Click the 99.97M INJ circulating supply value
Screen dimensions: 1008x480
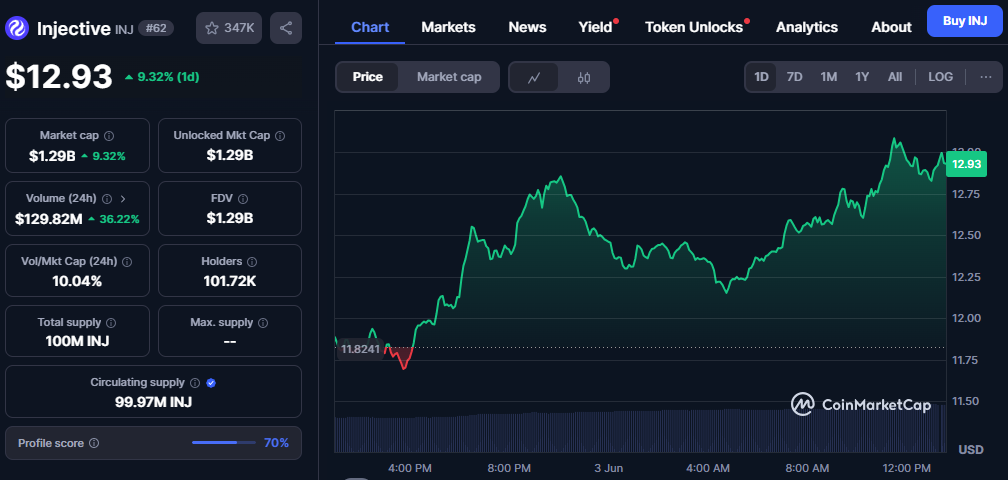click(153, 402)
